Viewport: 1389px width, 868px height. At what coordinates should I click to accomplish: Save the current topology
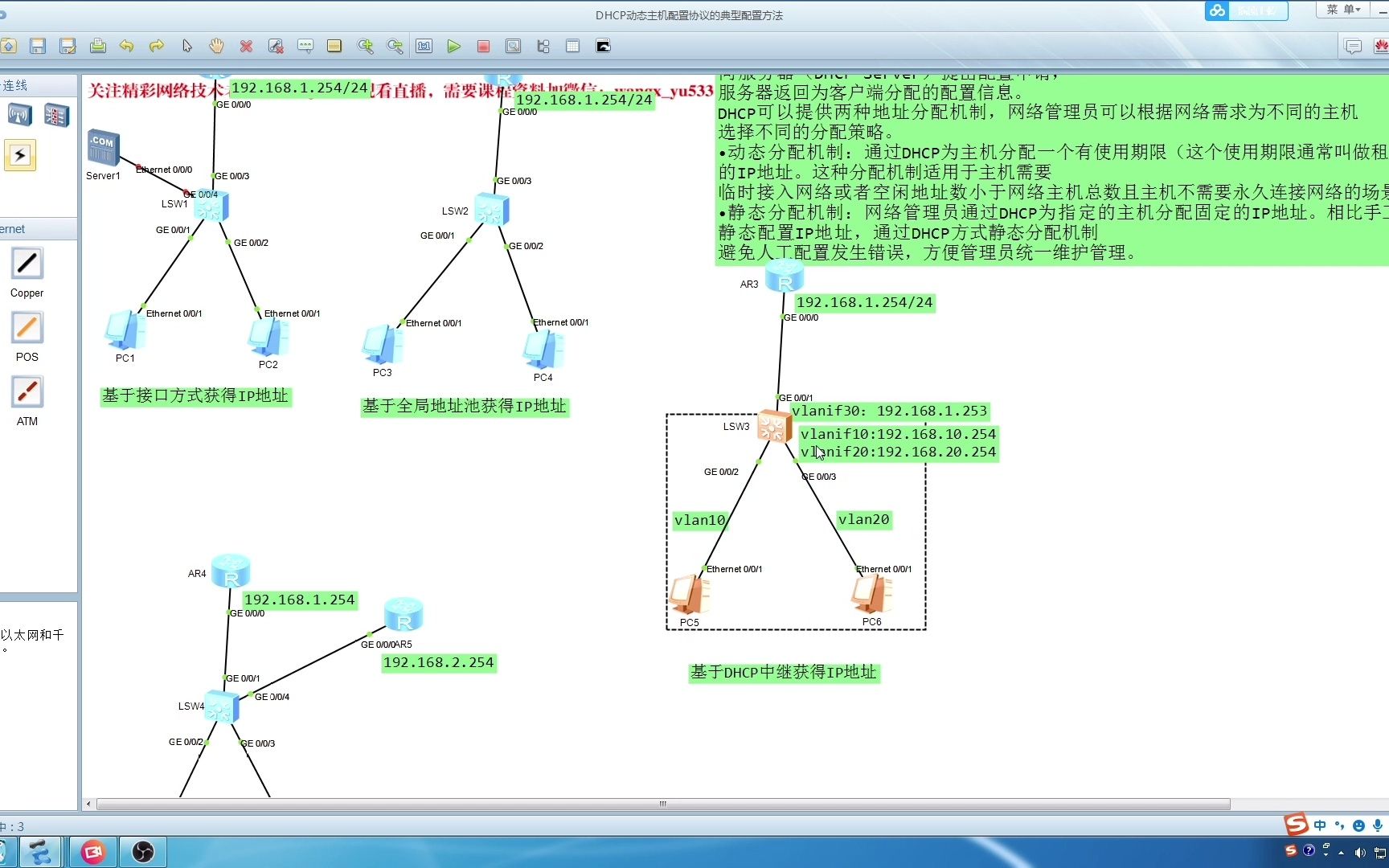(x=38, y=46)
